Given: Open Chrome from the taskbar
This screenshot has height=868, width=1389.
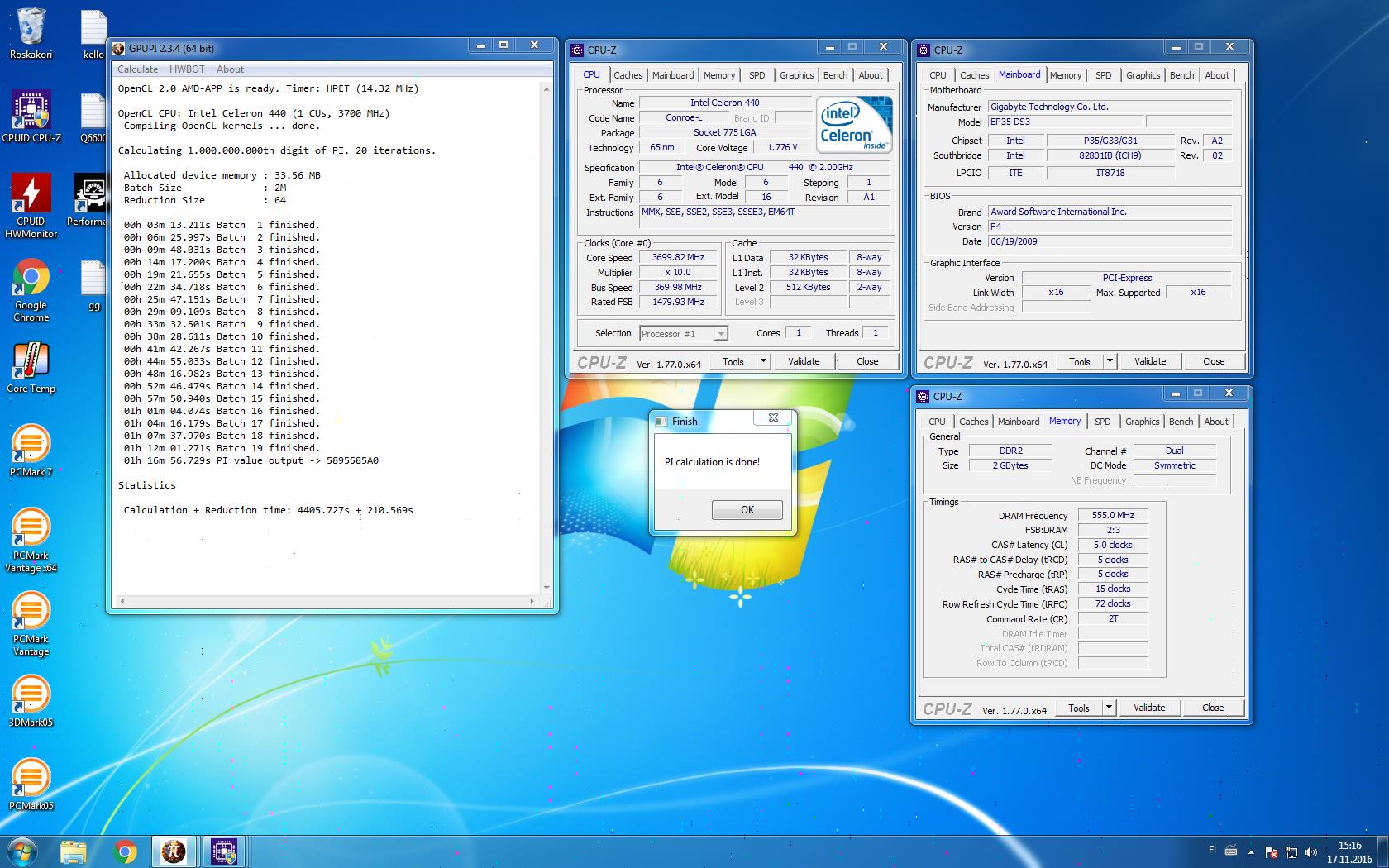Looking at the screenshot, I should [x=125, y=851].
